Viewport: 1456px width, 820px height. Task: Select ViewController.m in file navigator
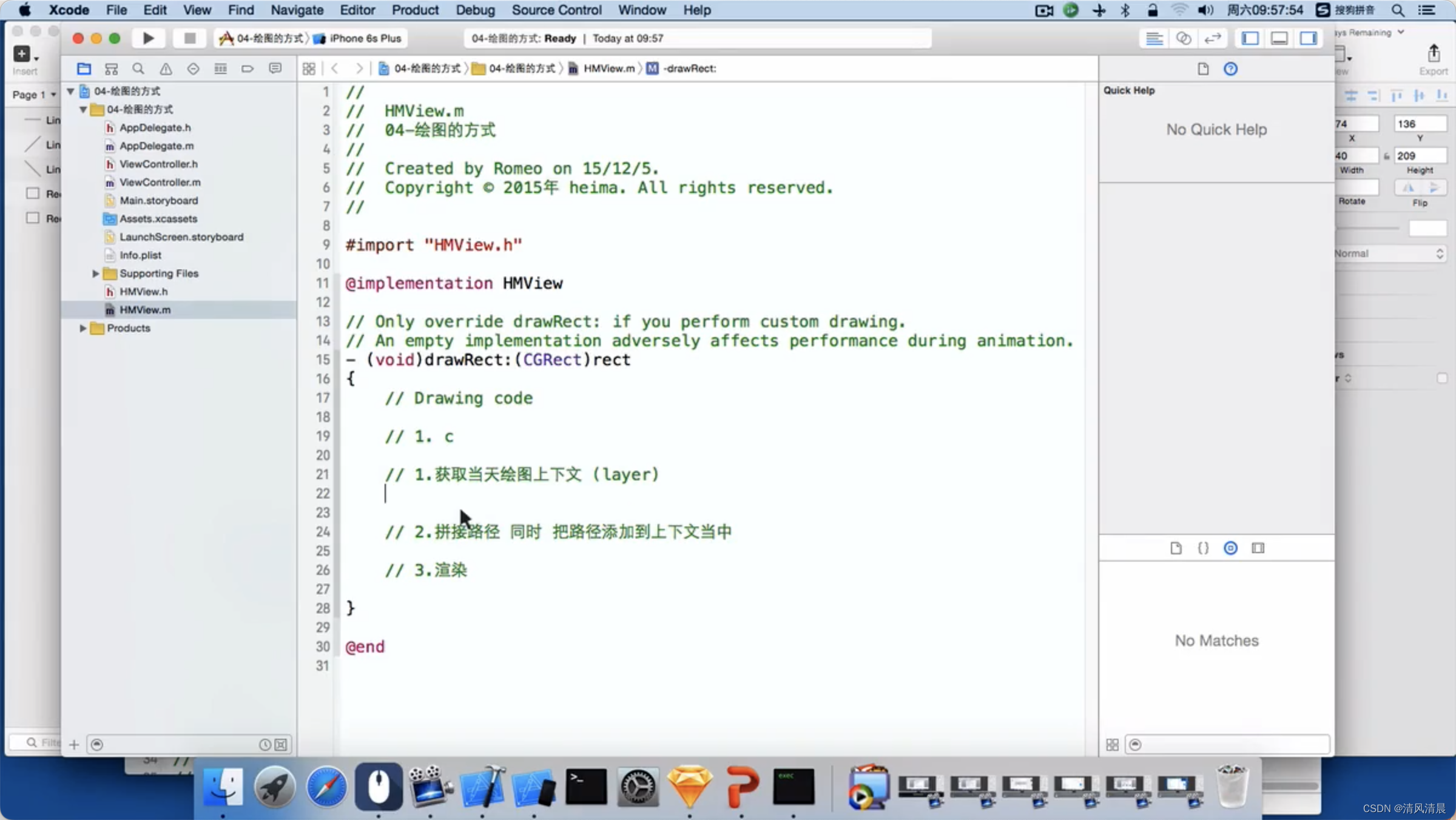click(159, 182)
